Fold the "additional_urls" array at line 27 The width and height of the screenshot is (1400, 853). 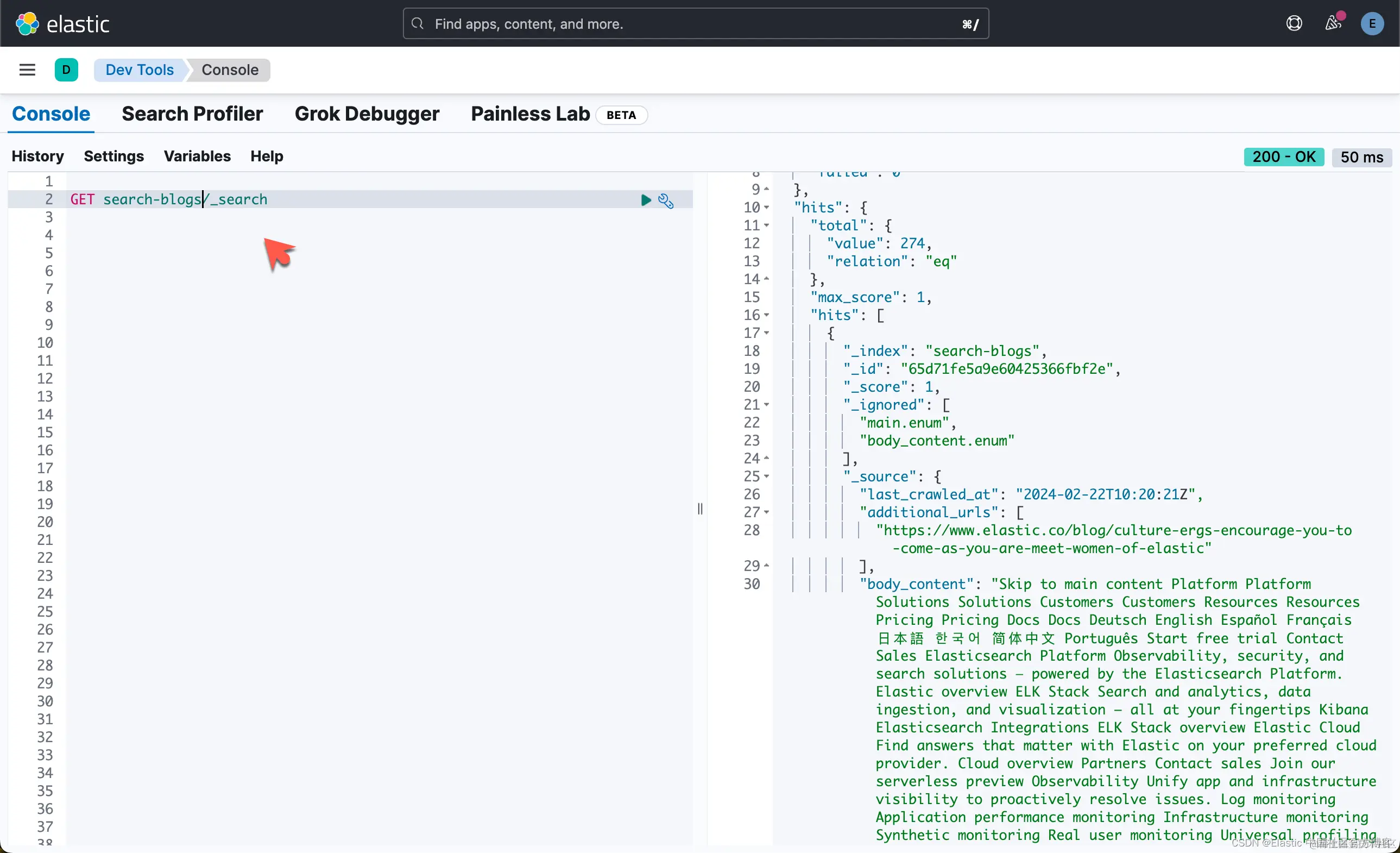(766, 512)
